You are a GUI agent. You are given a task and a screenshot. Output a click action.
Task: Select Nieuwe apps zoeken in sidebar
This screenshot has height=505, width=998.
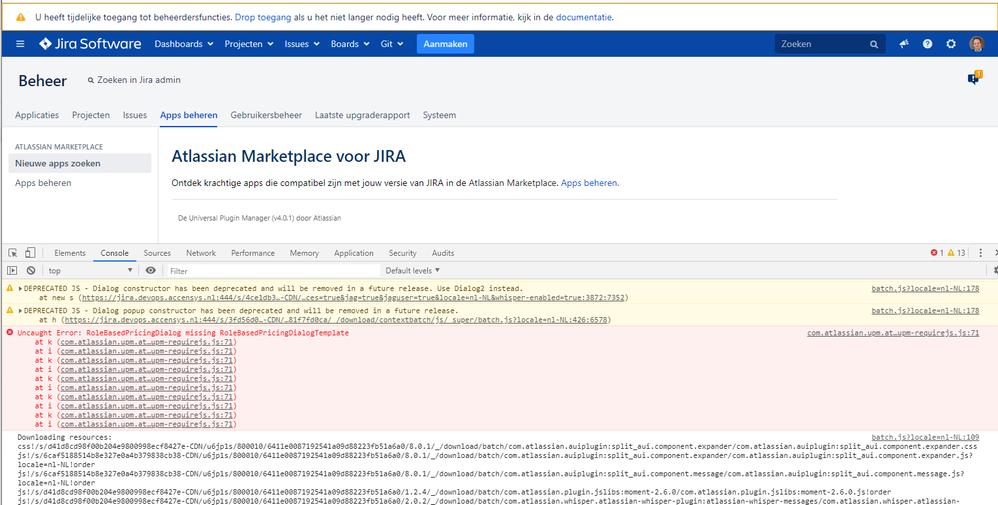click(x=80, y=163)
